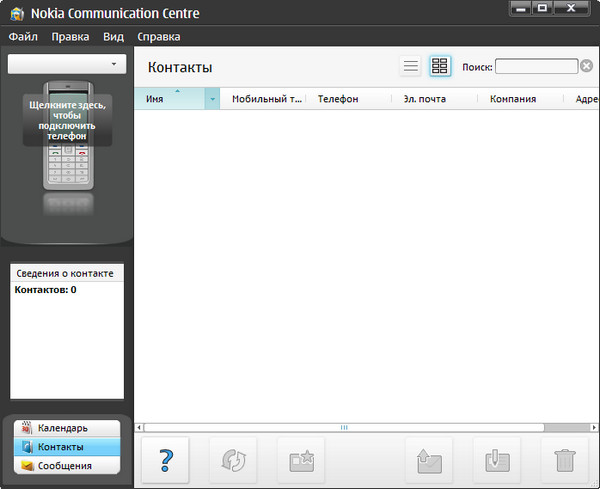Click the Messages envelope icon
Viewport: 600px width, 489px height.
pyautogui.click(x=27, y=466)
